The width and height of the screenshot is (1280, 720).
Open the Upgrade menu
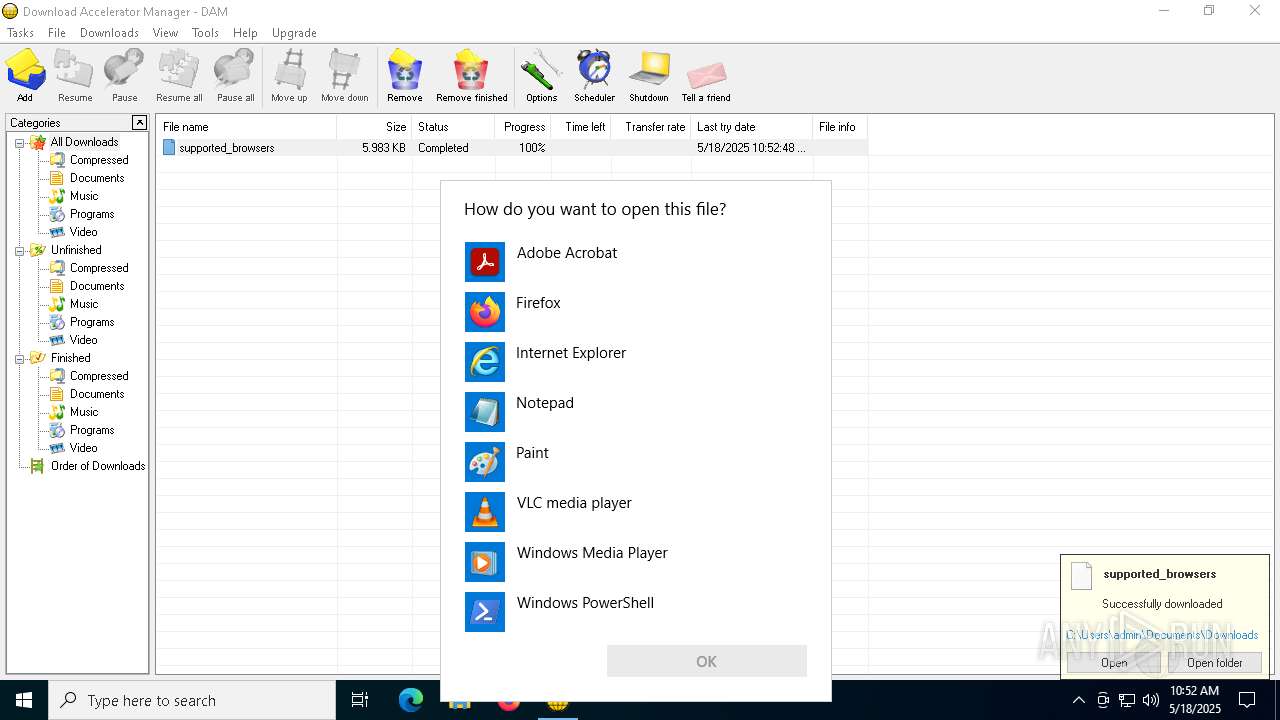294,33
